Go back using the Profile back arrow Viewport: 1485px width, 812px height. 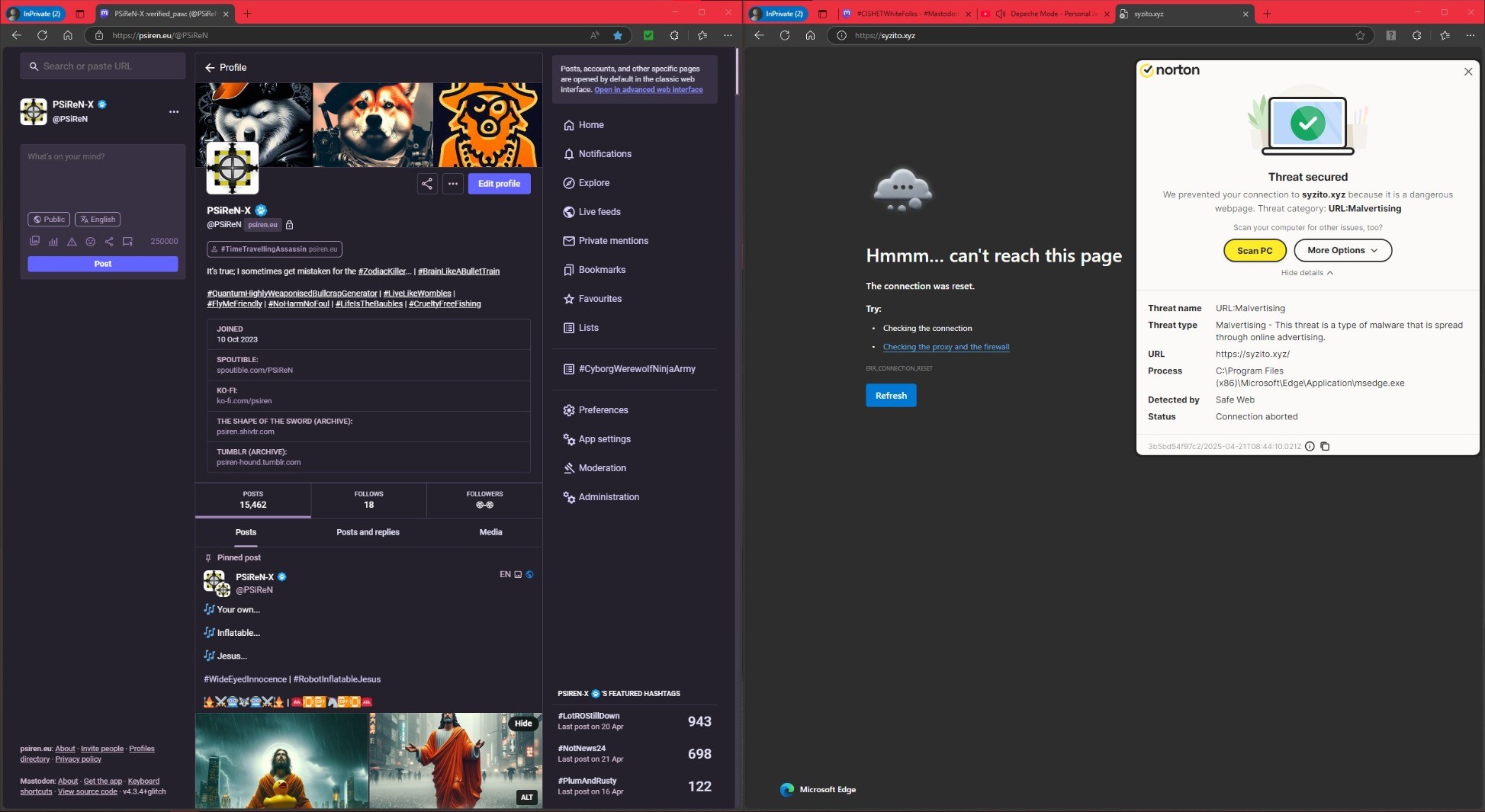[210, 68]
